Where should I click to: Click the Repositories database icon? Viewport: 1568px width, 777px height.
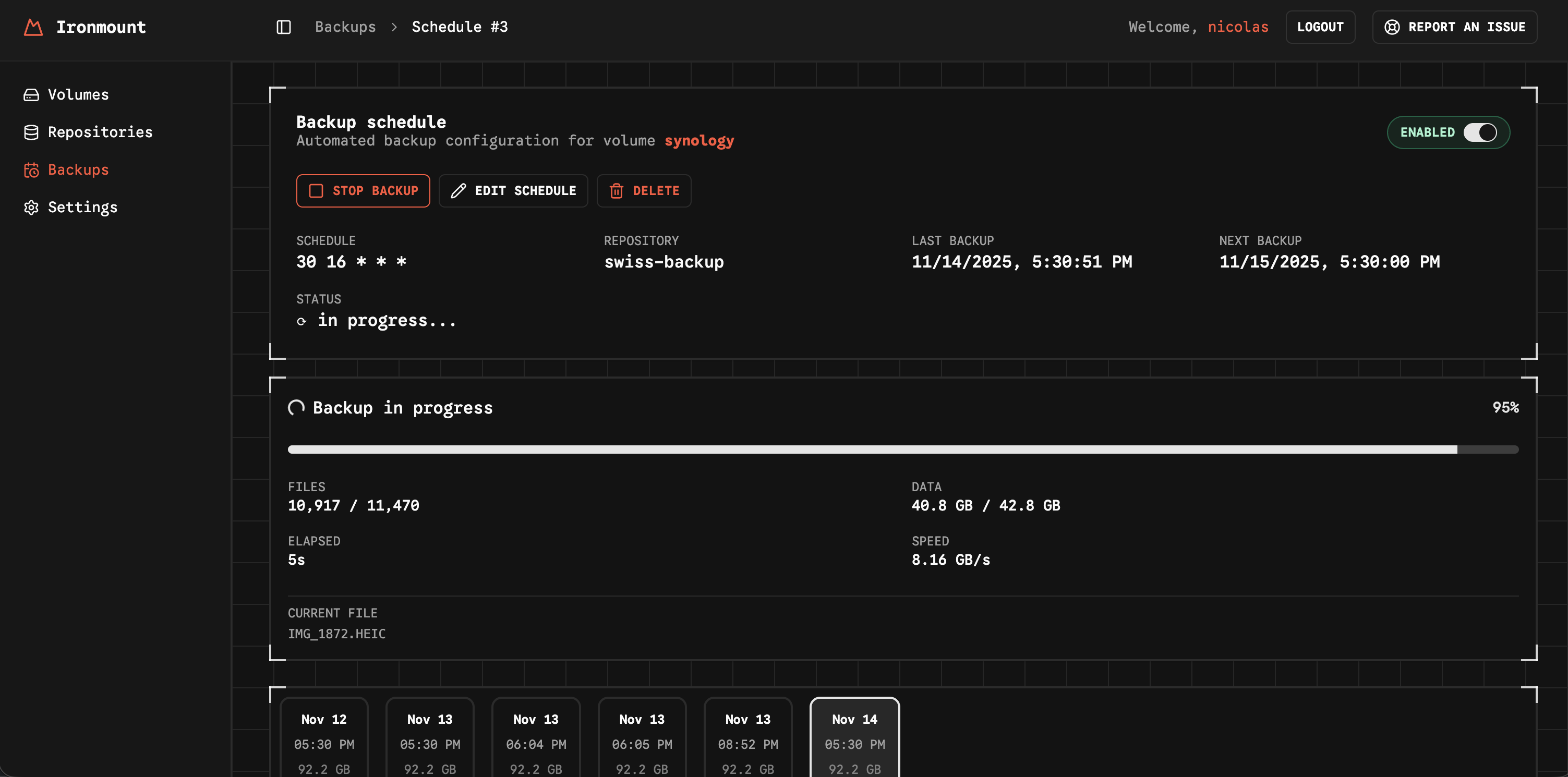tap(31, 132)
